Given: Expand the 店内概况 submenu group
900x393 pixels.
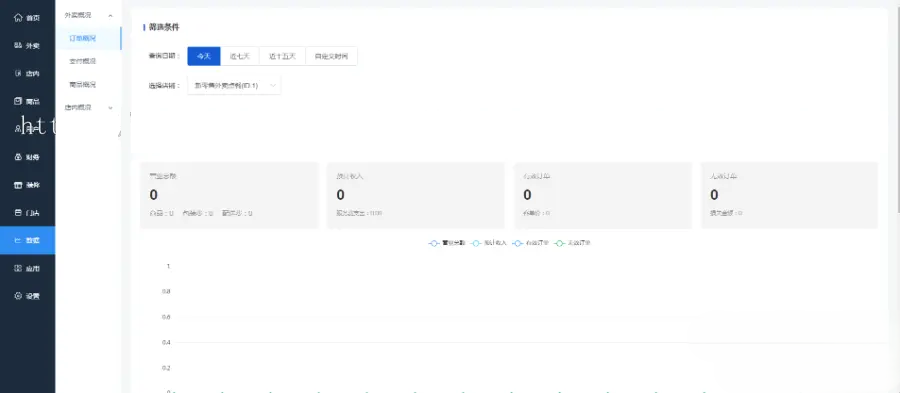Looking at the screenshot, I should coord(88,107).
